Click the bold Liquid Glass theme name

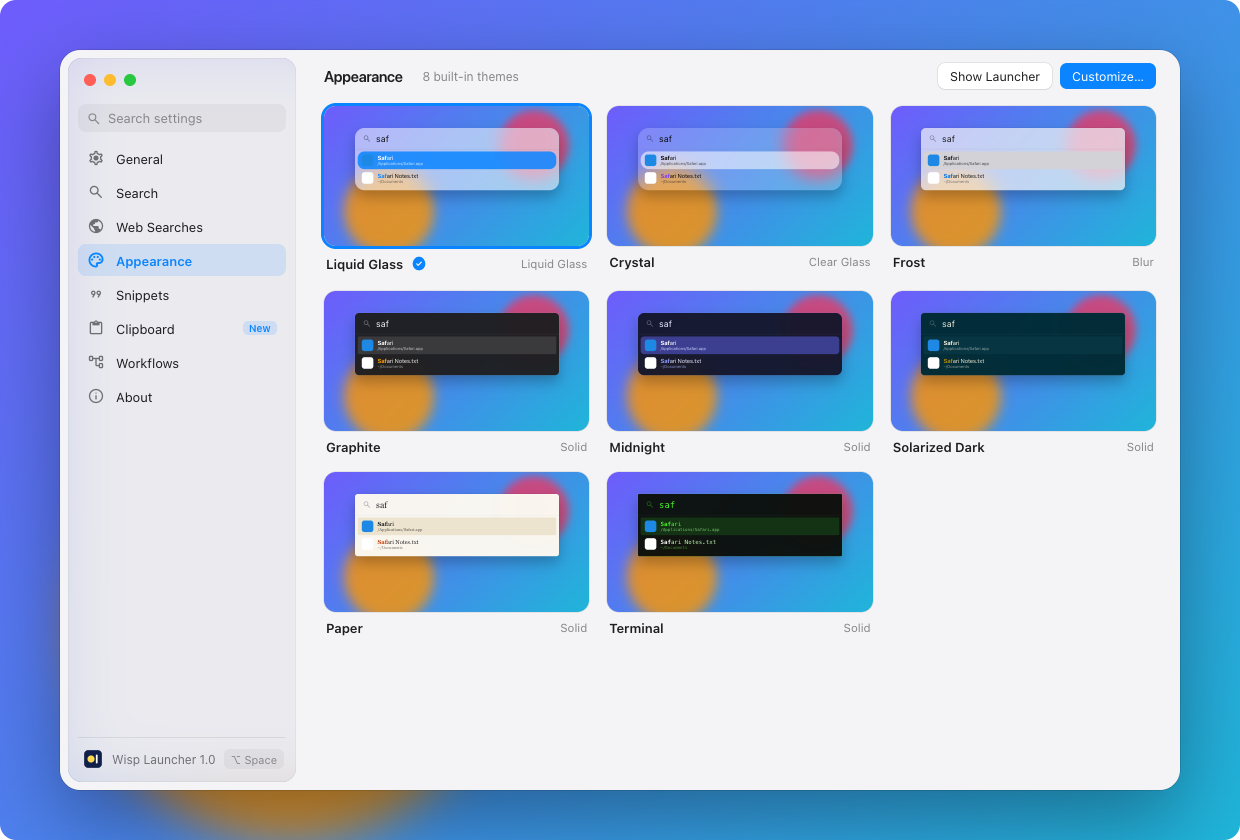364,264
